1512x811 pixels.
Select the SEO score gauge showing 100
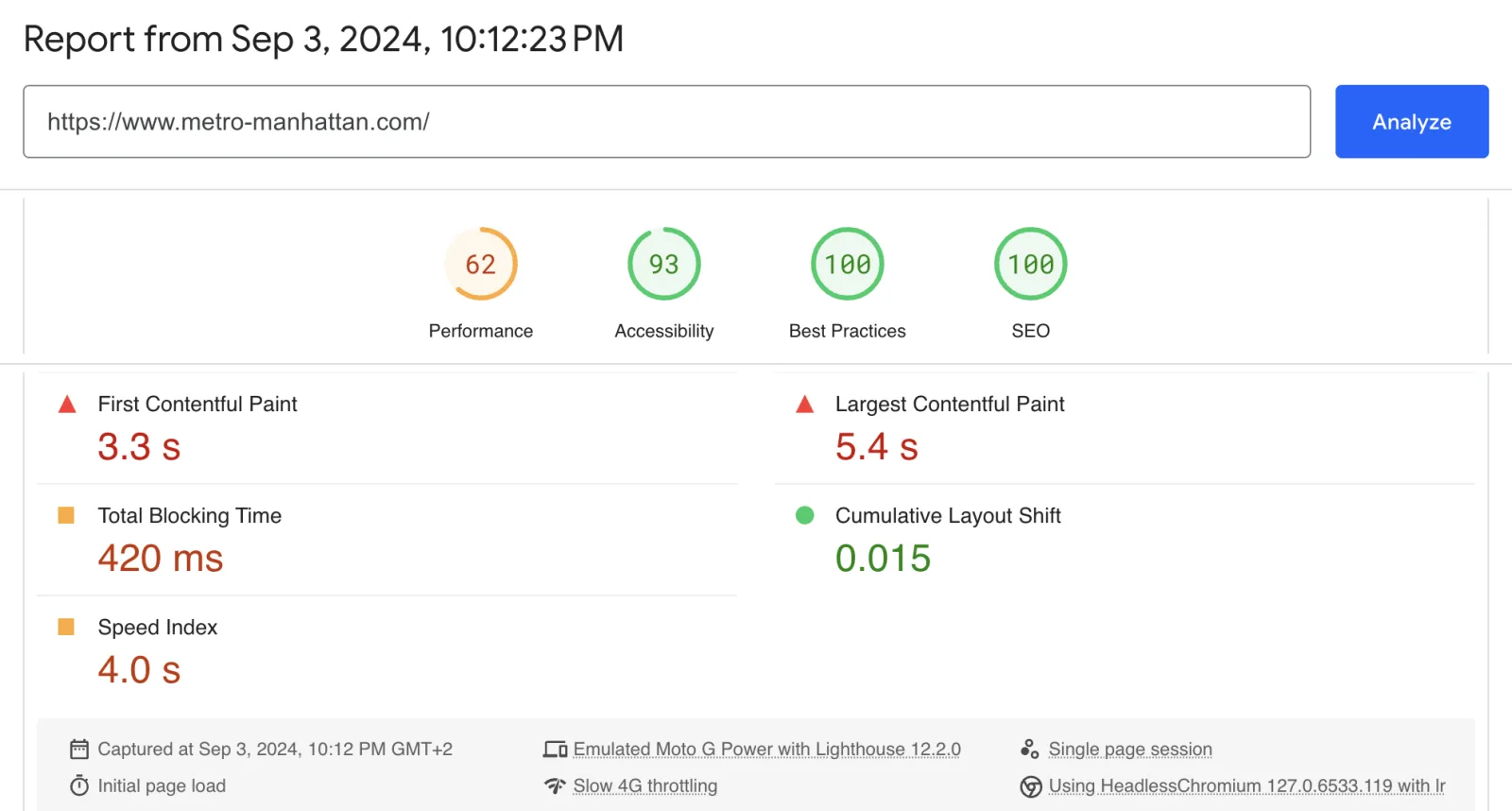(x=1031, y=264)
